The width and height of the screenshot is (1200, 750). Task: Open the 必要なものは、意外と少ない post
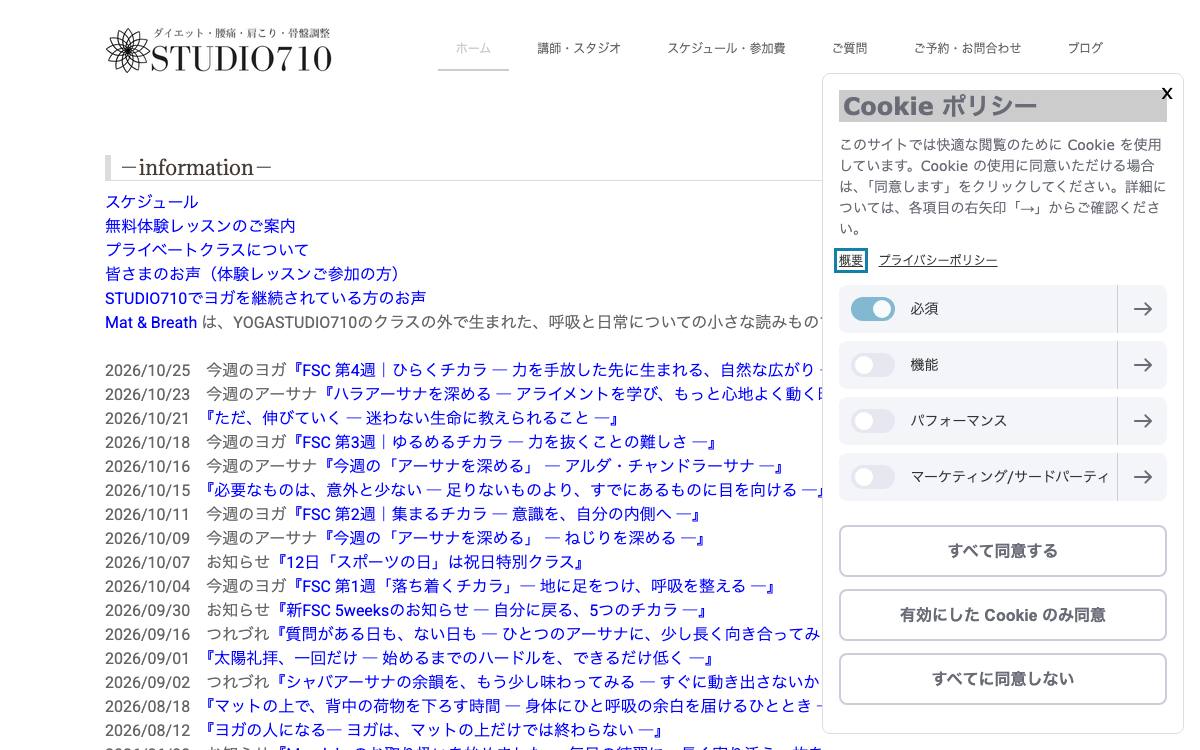click(x=512, y=490)
